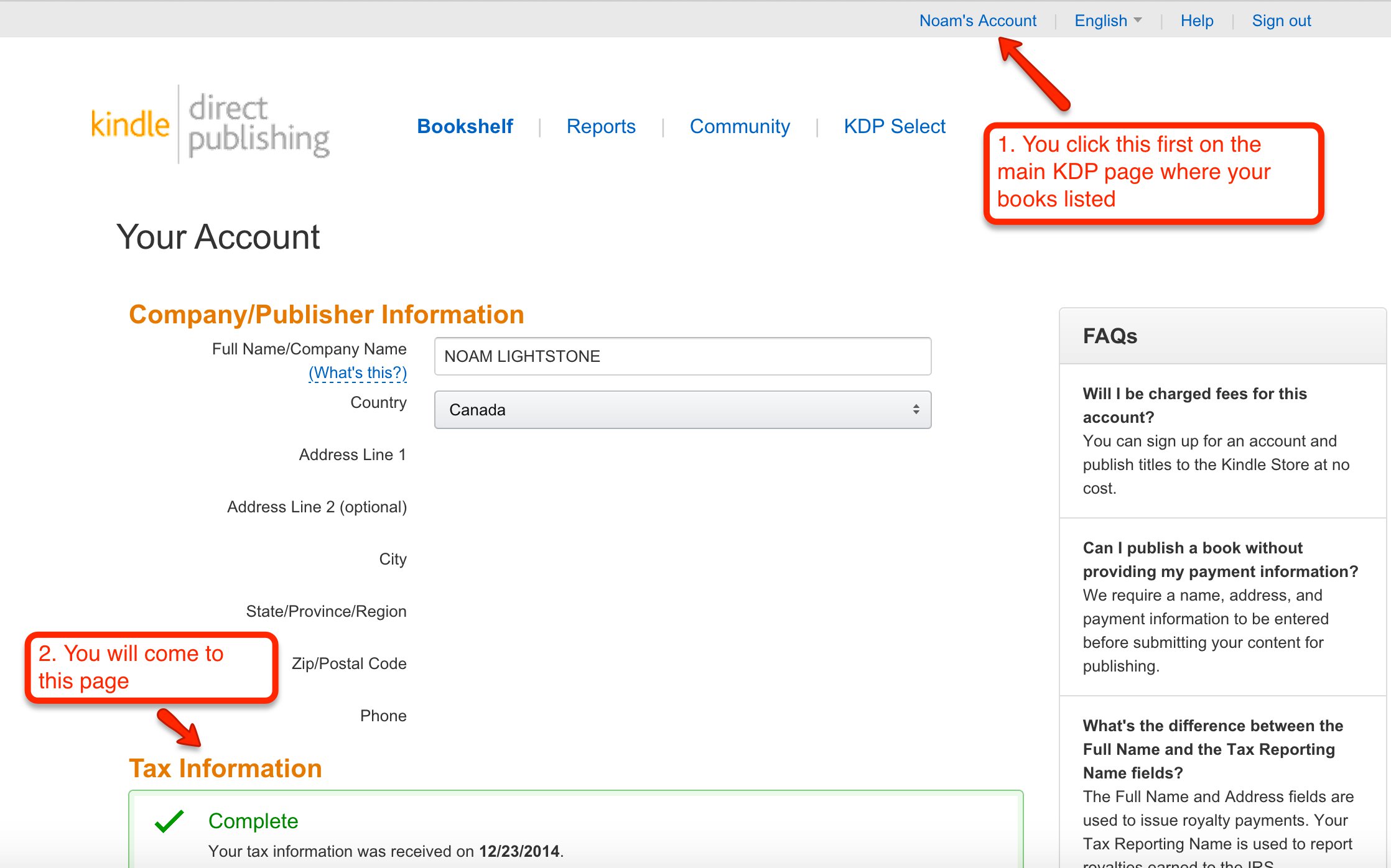Click the FAQs panel header

1223,336
